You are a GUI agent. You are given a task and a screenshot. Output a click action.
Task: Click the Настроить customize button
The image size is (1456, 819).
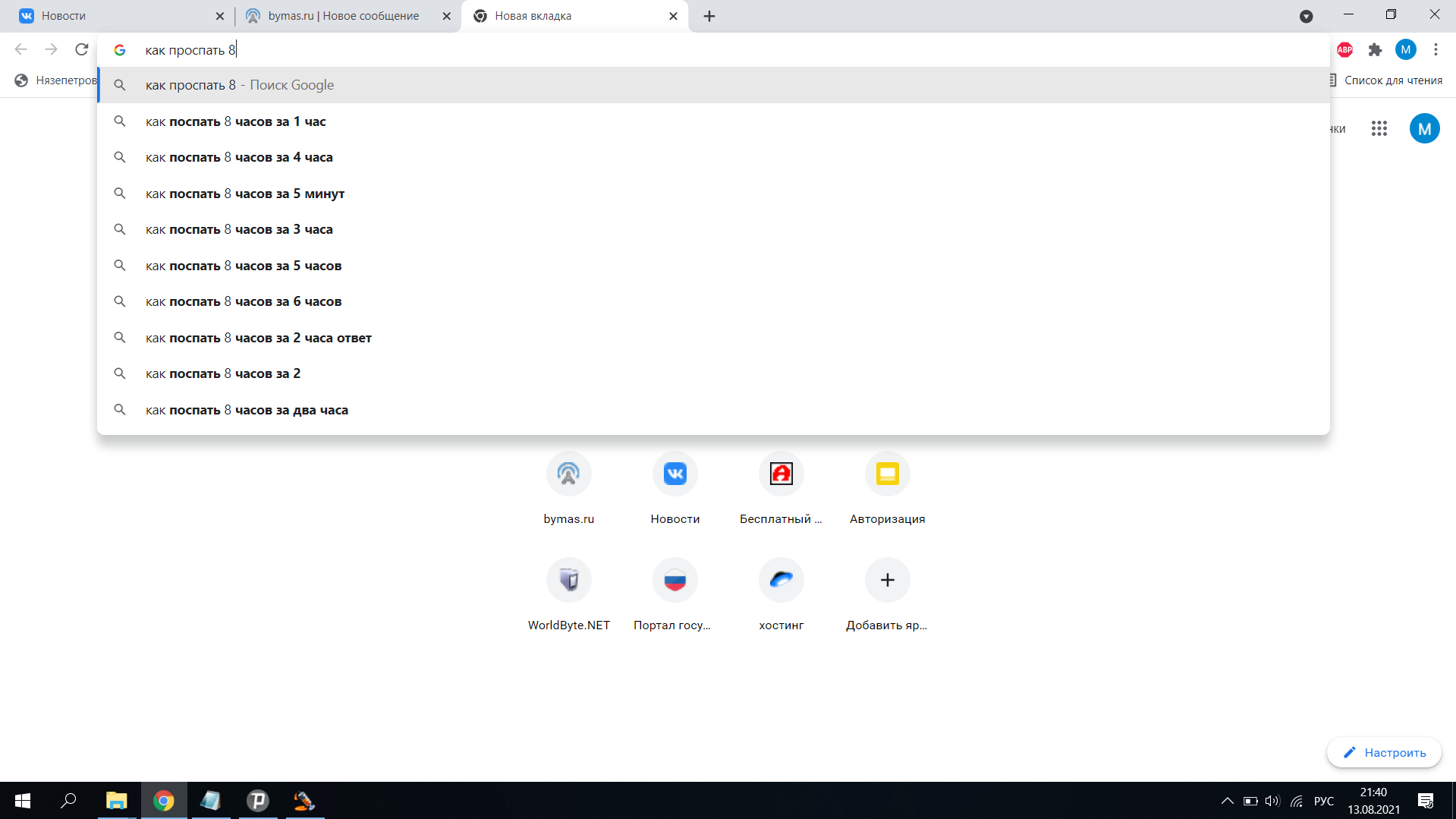(1384, 752)
